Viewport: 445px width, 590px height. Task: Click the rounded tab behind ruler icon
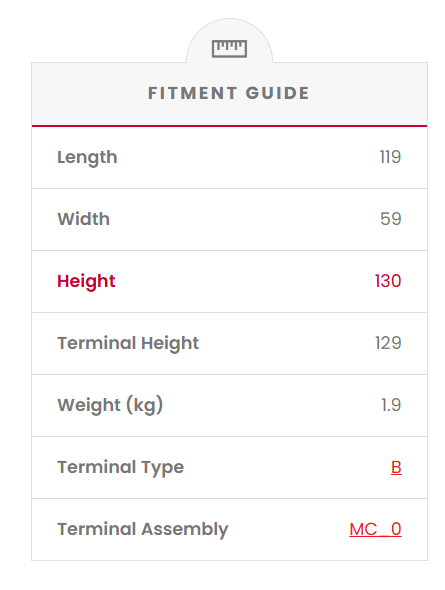coord(229,41)
